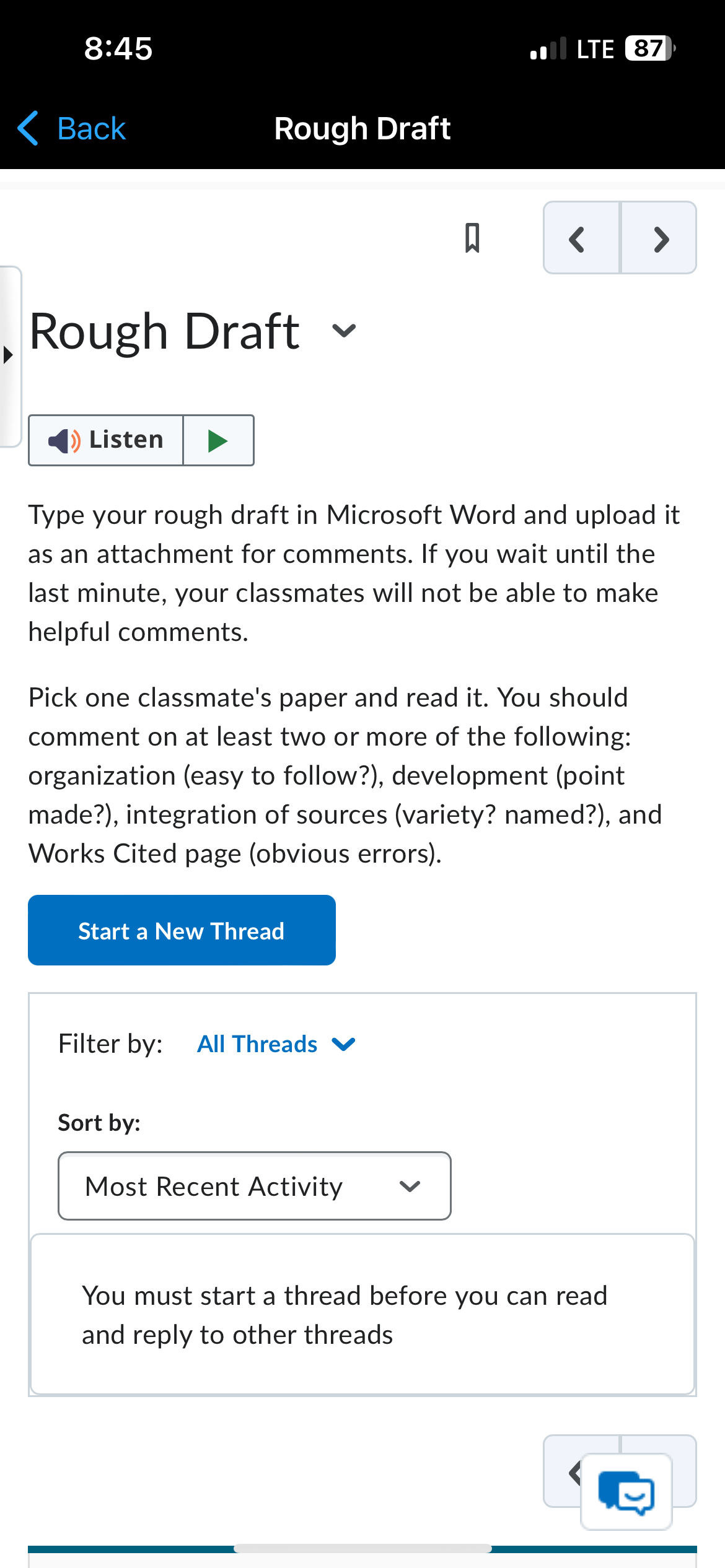This screenshot has height=1568, width=725.
Task: Go to next topic with top right arrow
Action: [660, 238]
